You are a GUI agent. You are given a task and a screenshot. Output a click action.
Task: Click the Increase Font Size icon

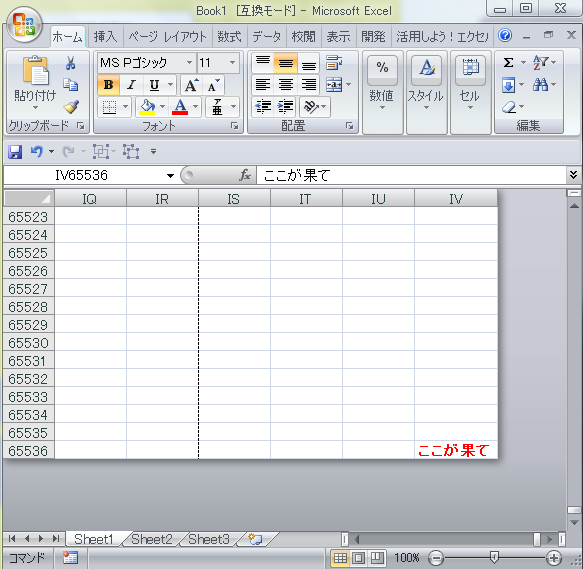pyautogui.click(x=191, y=85)
